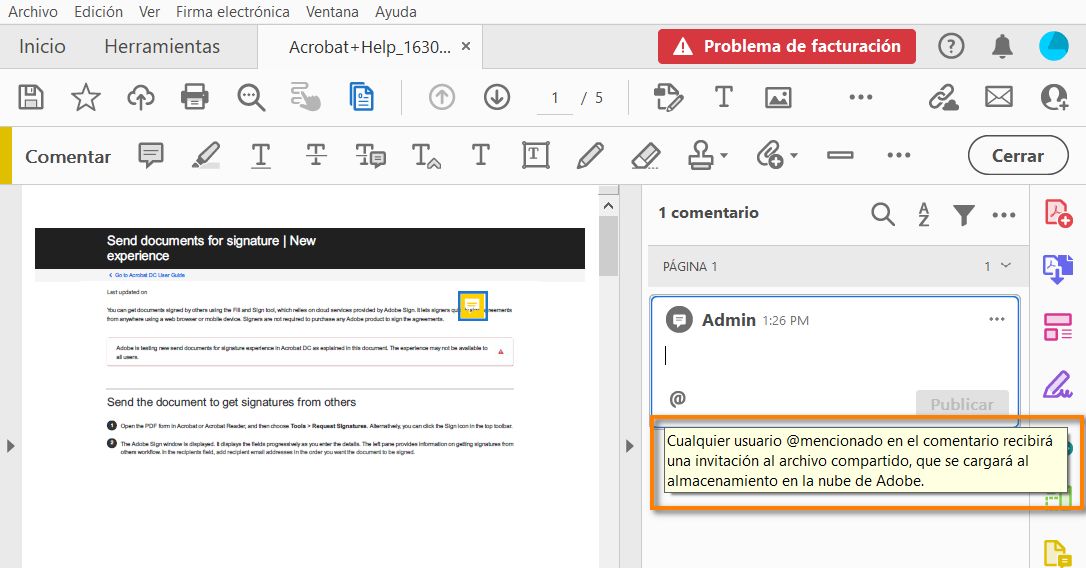Image resolution: width=1086 pixels, height=568 pixels.
Task: Switch to the Herramientas tab
Action: click(x=162, y=46)
